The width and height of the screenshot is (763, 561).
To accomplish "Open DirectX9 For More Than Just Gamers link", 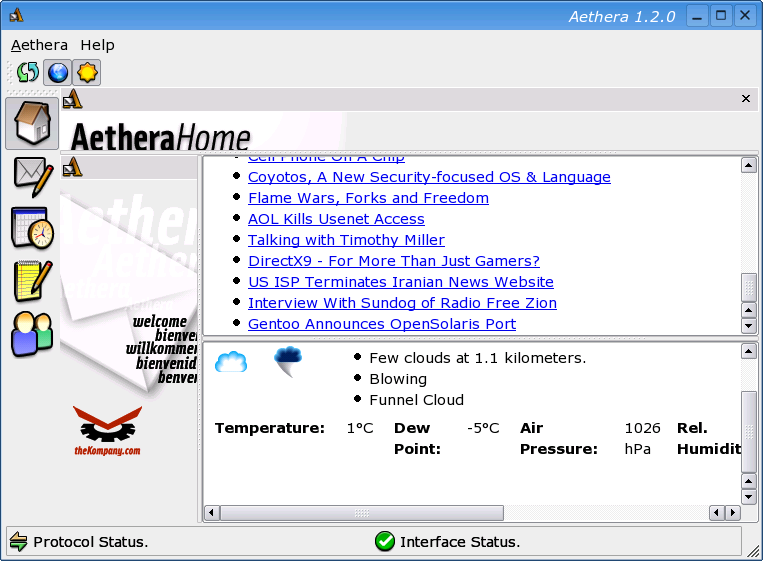I will (x=394, y=261).
